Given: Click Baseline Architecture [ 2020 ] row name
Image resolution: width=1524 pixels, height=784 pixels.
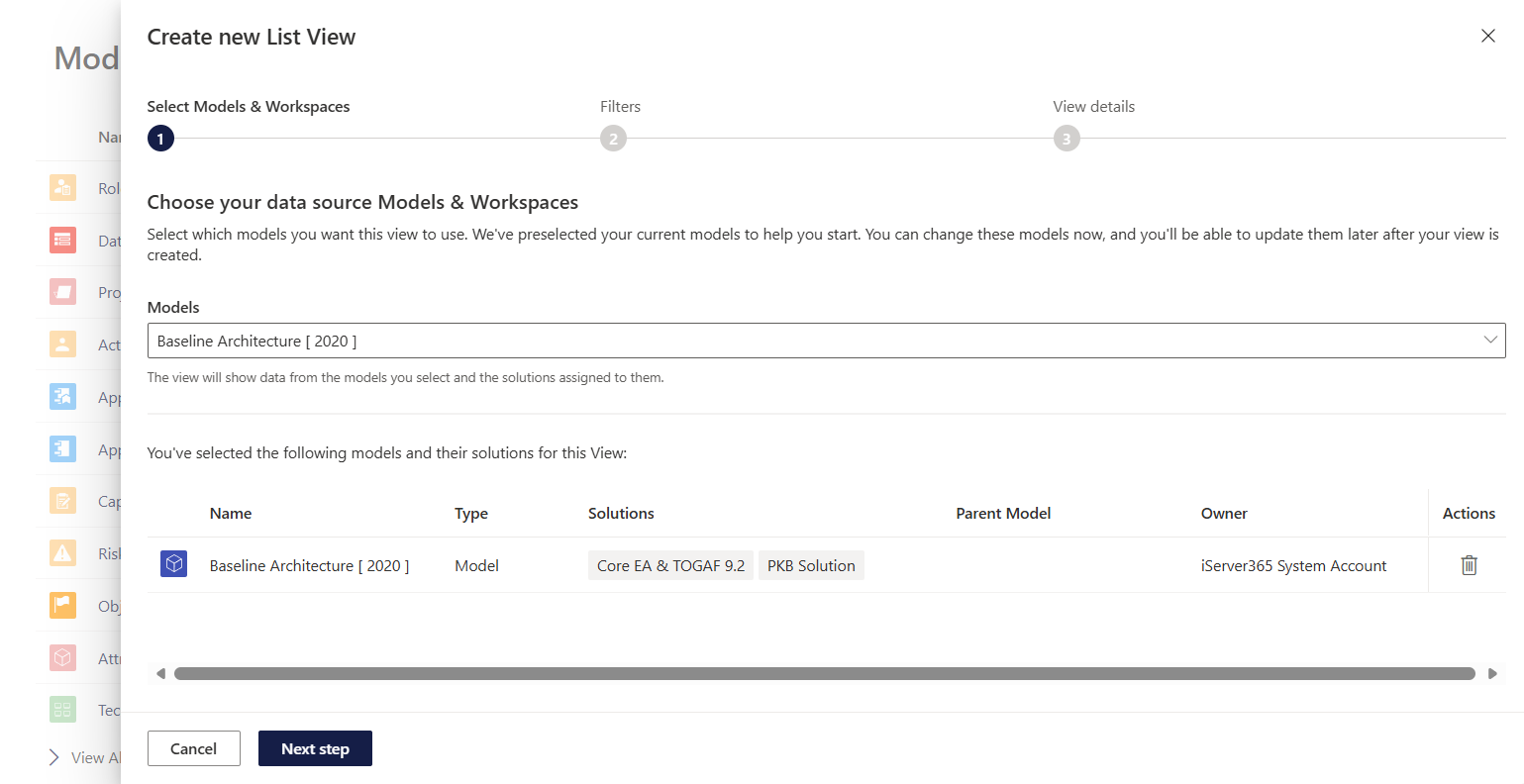Looking at the screenshot, I should [x=309, y=565].
